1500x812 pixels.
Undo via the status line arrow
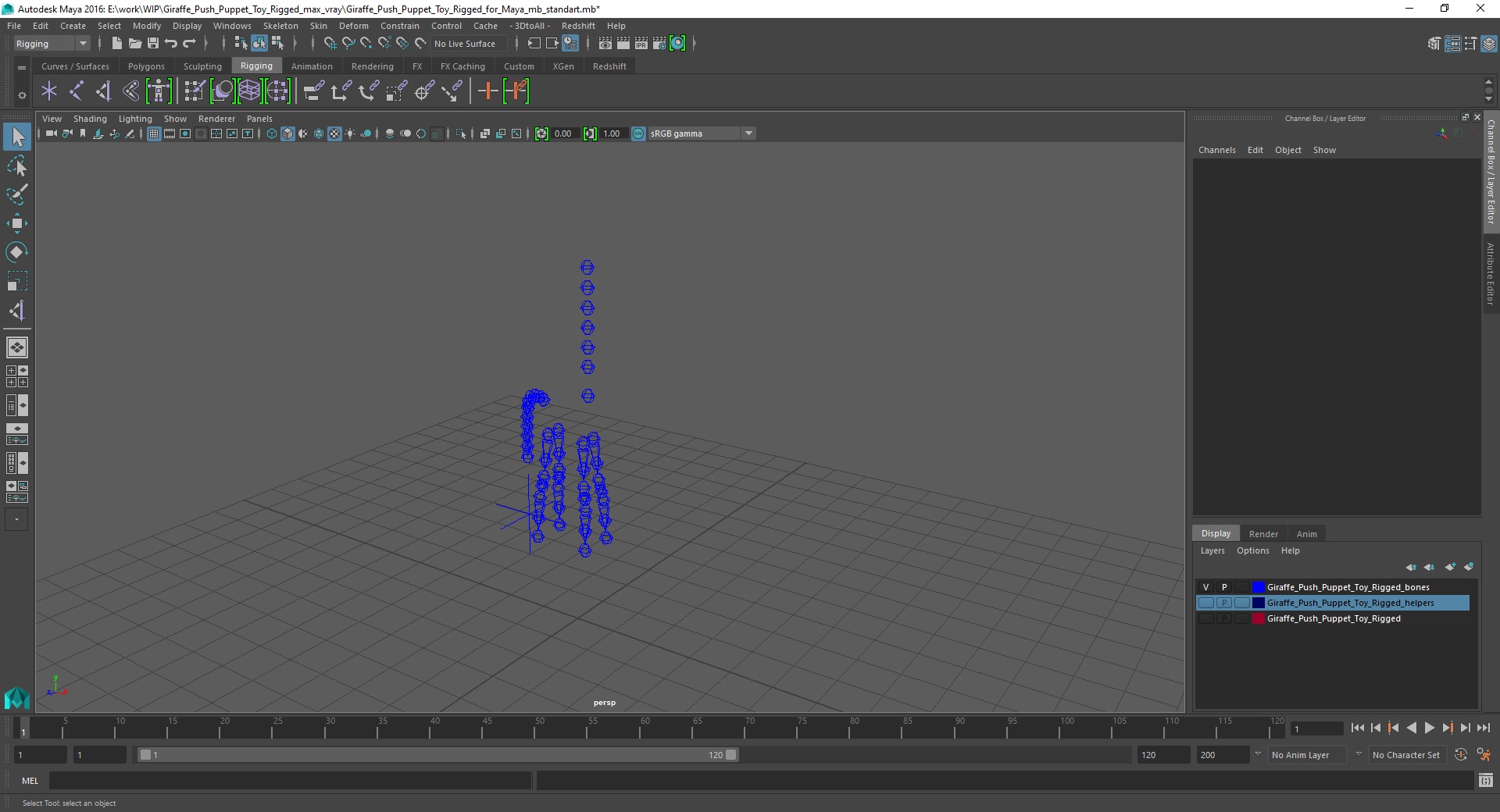click(x=171, y=44)
